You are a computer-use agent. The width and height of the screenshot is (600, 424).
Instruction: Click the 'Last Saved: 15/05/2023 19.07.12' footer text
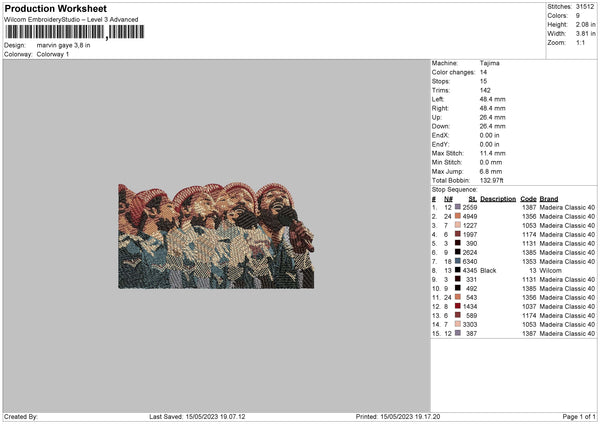tap(197, 417)
